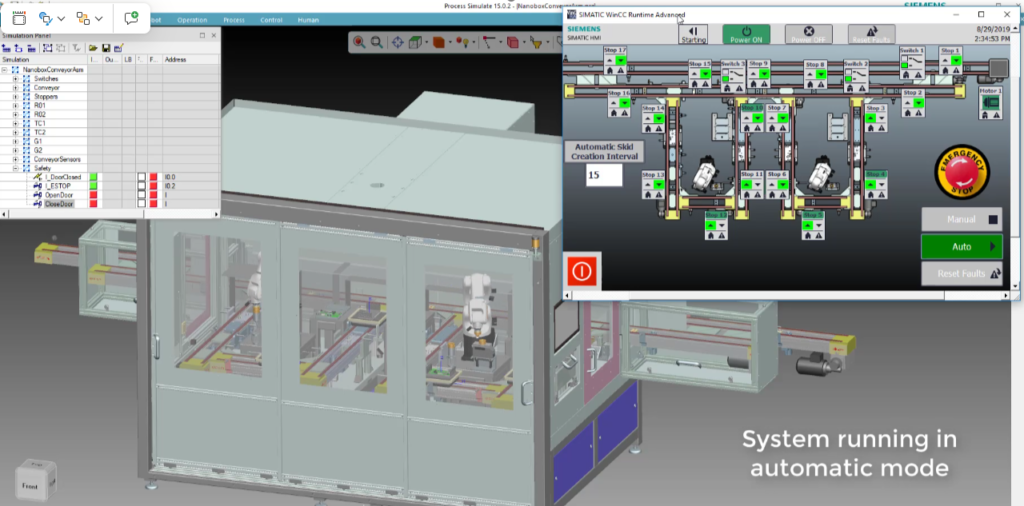Click the red forced-value swatch for CloseDoor
This screenshot has width=1024, height=506.
click(153, 204)
